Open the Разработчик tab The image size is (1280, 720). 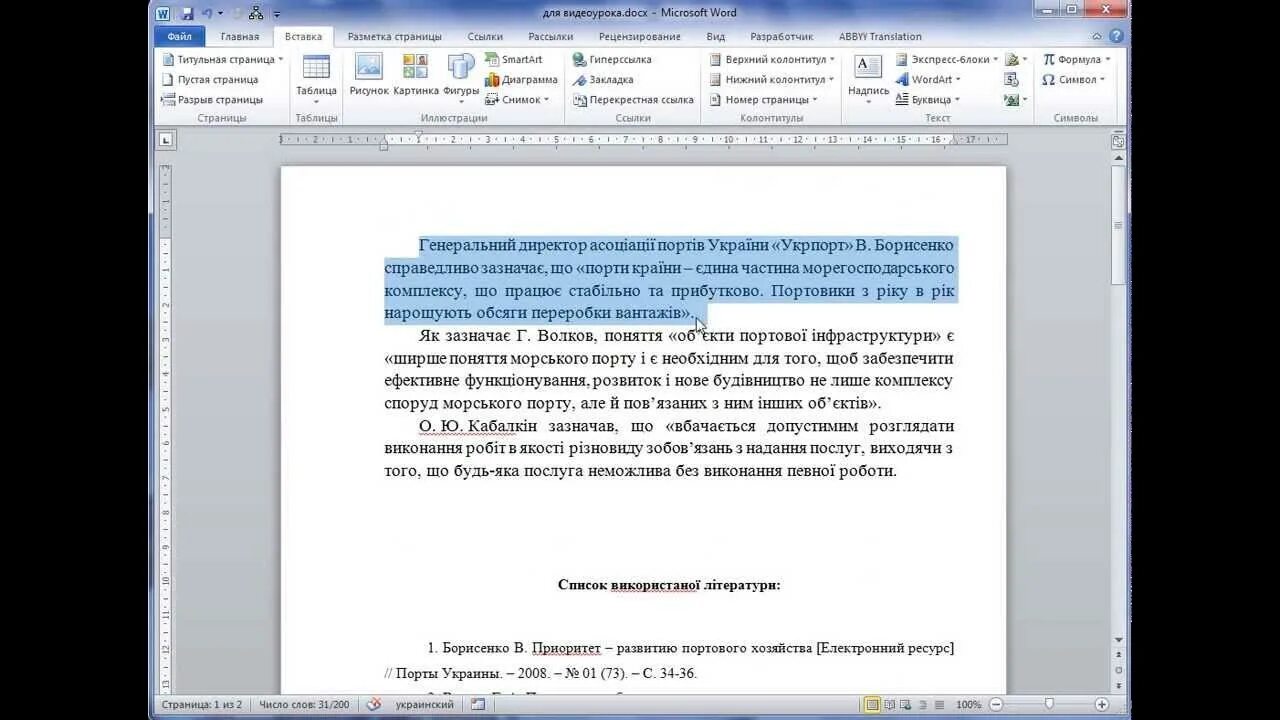pos(782,37)
